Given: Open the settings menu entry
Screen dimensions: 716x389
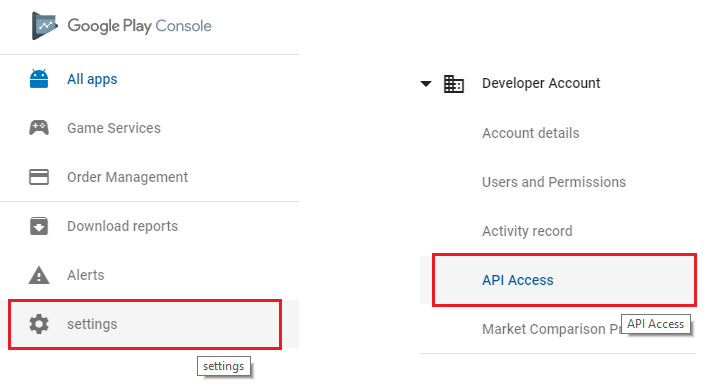Looking at the screenshot, I should click(145, 324).
